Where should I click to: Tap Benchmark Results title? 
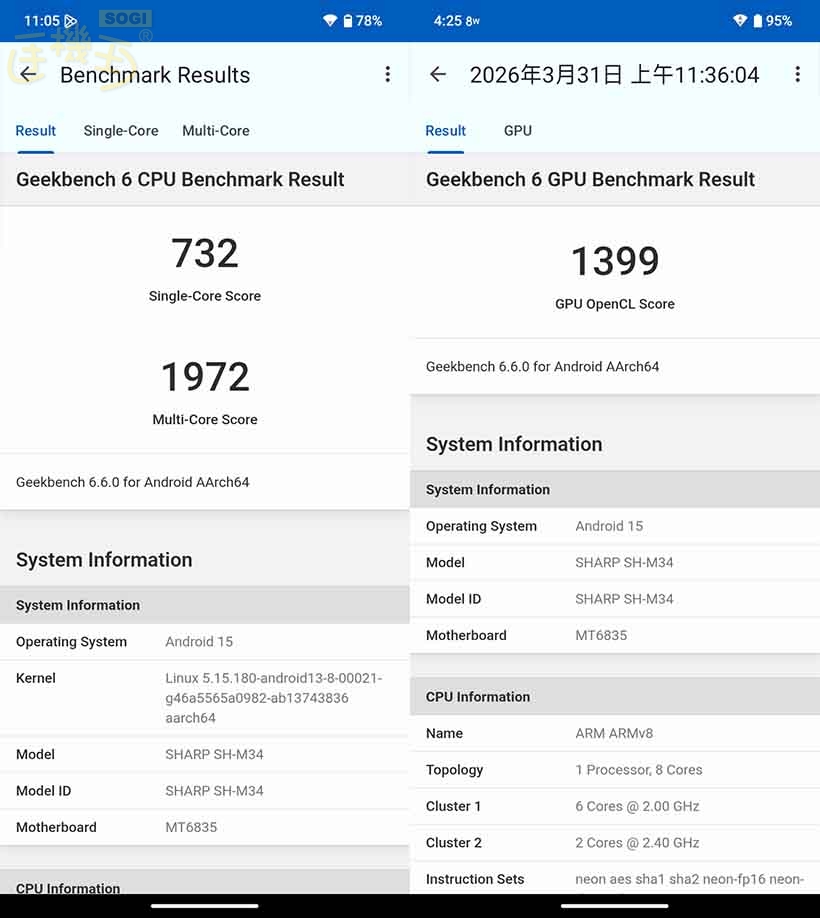155,75
